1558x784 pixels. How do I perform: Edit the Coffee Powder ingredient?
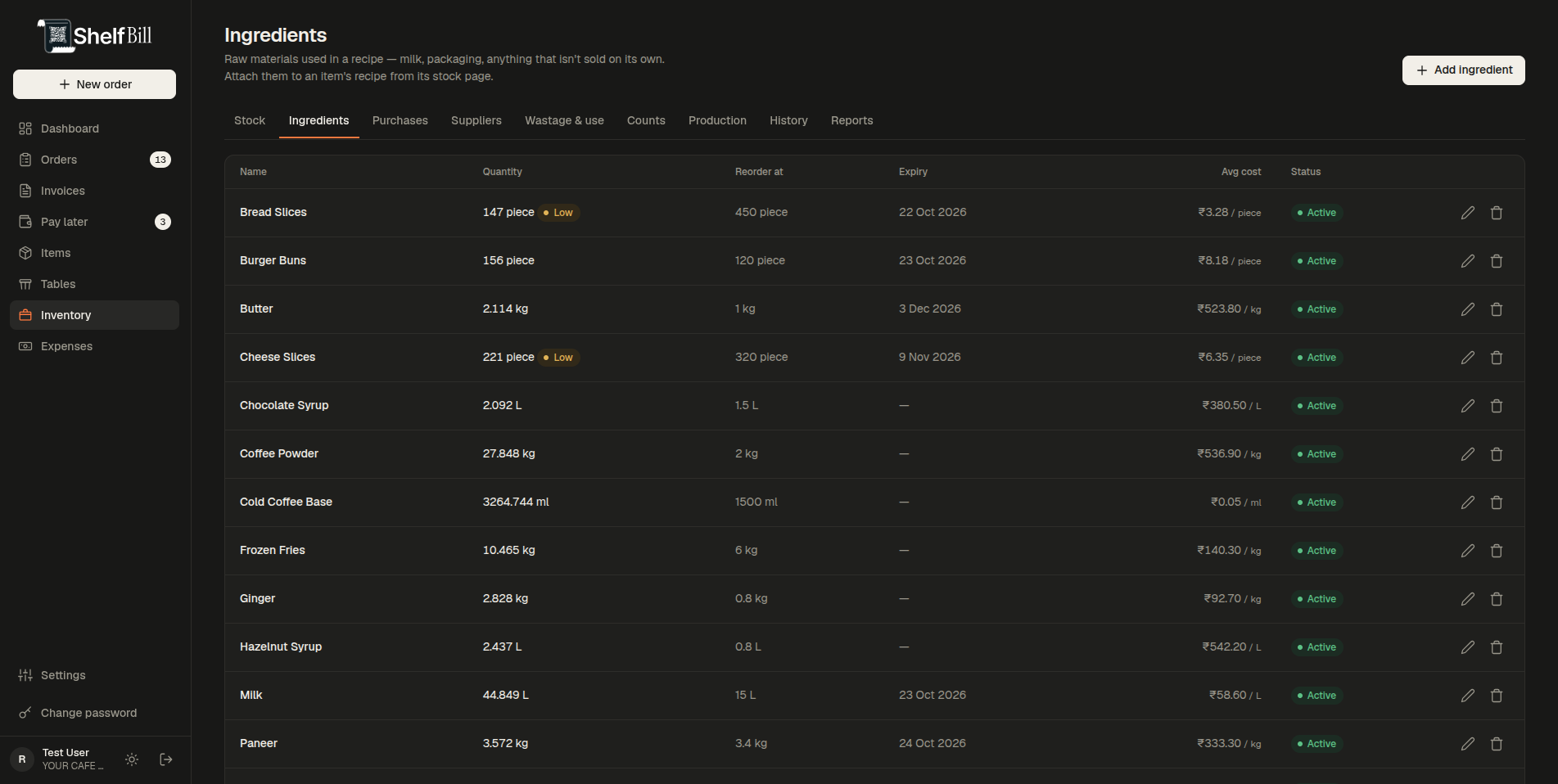click(1468, 454)
